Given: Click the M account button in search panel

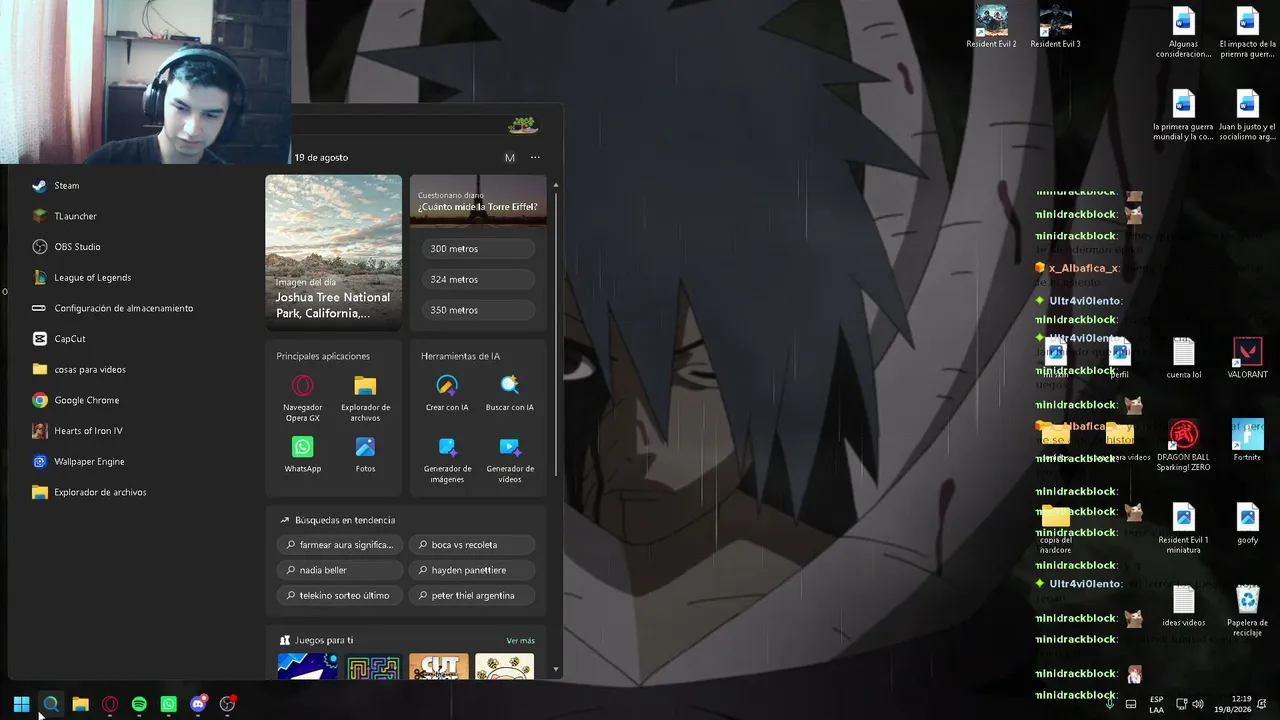Looking at the screenshot, I should coord(509,157).
